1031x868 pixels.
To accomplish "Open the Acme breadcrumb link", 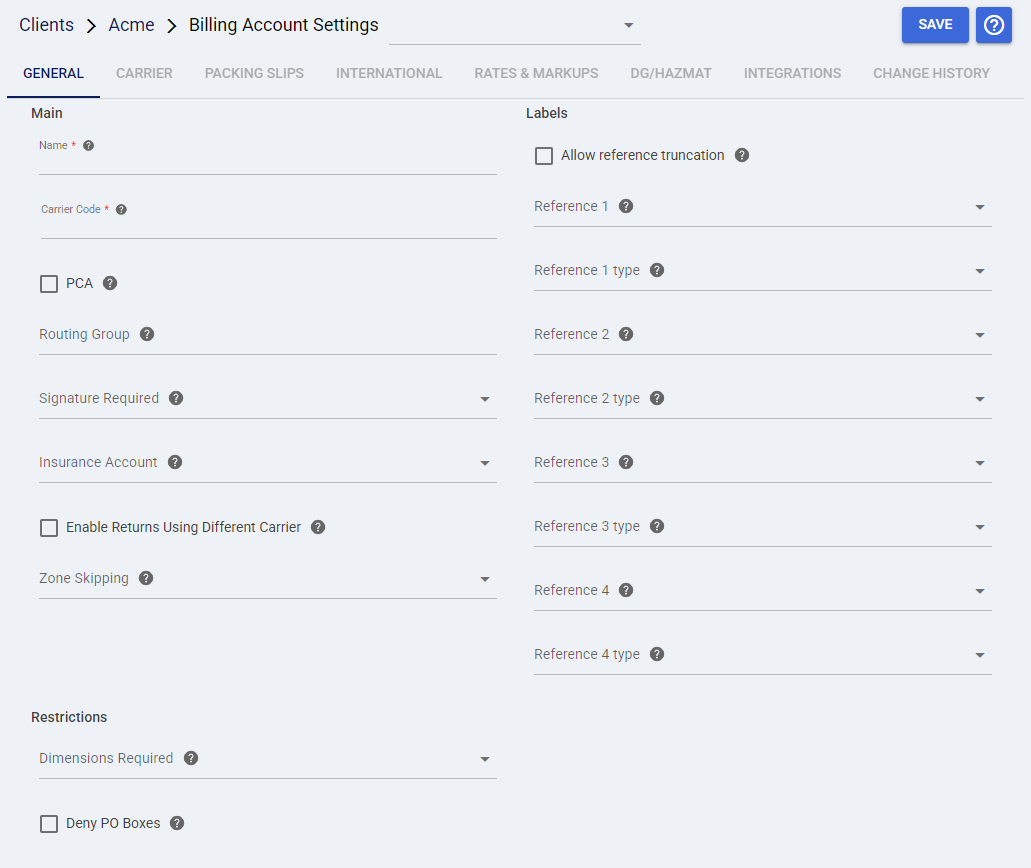I will click(x=132, y=25).
